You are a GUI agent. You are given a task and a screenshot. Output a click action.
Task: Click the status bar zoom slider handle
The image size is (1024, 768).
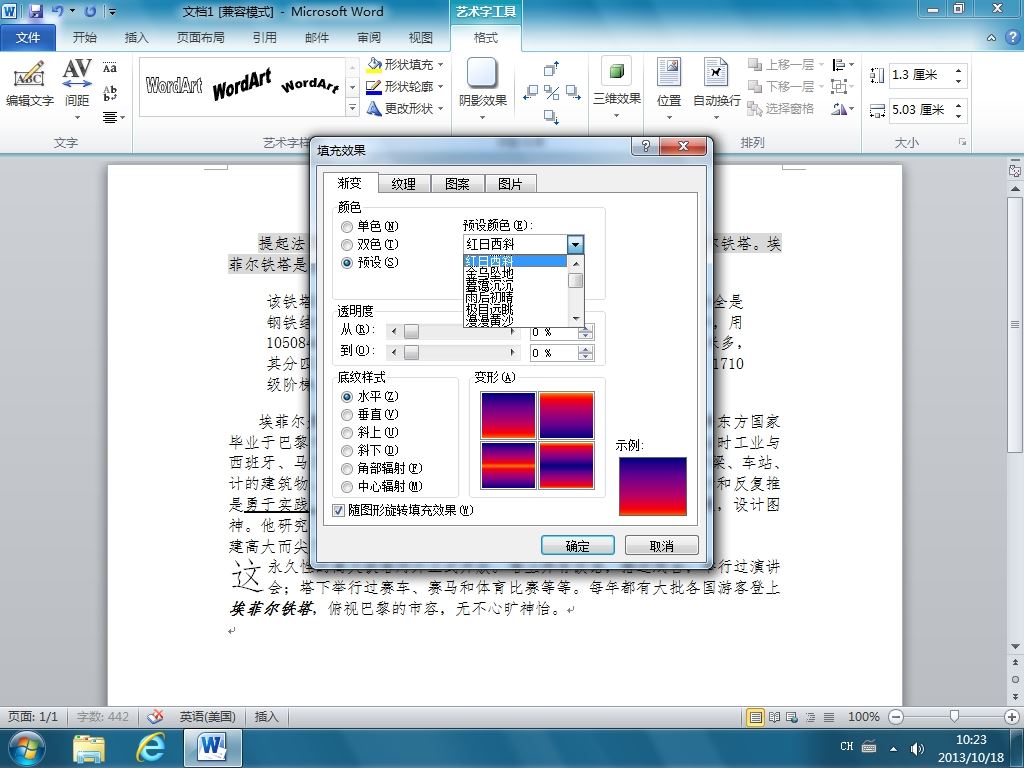click(x=954, y=717)
